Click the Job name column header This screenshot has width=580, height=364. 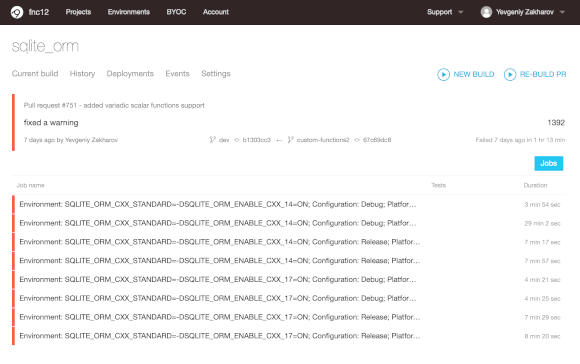click(30, 185)
